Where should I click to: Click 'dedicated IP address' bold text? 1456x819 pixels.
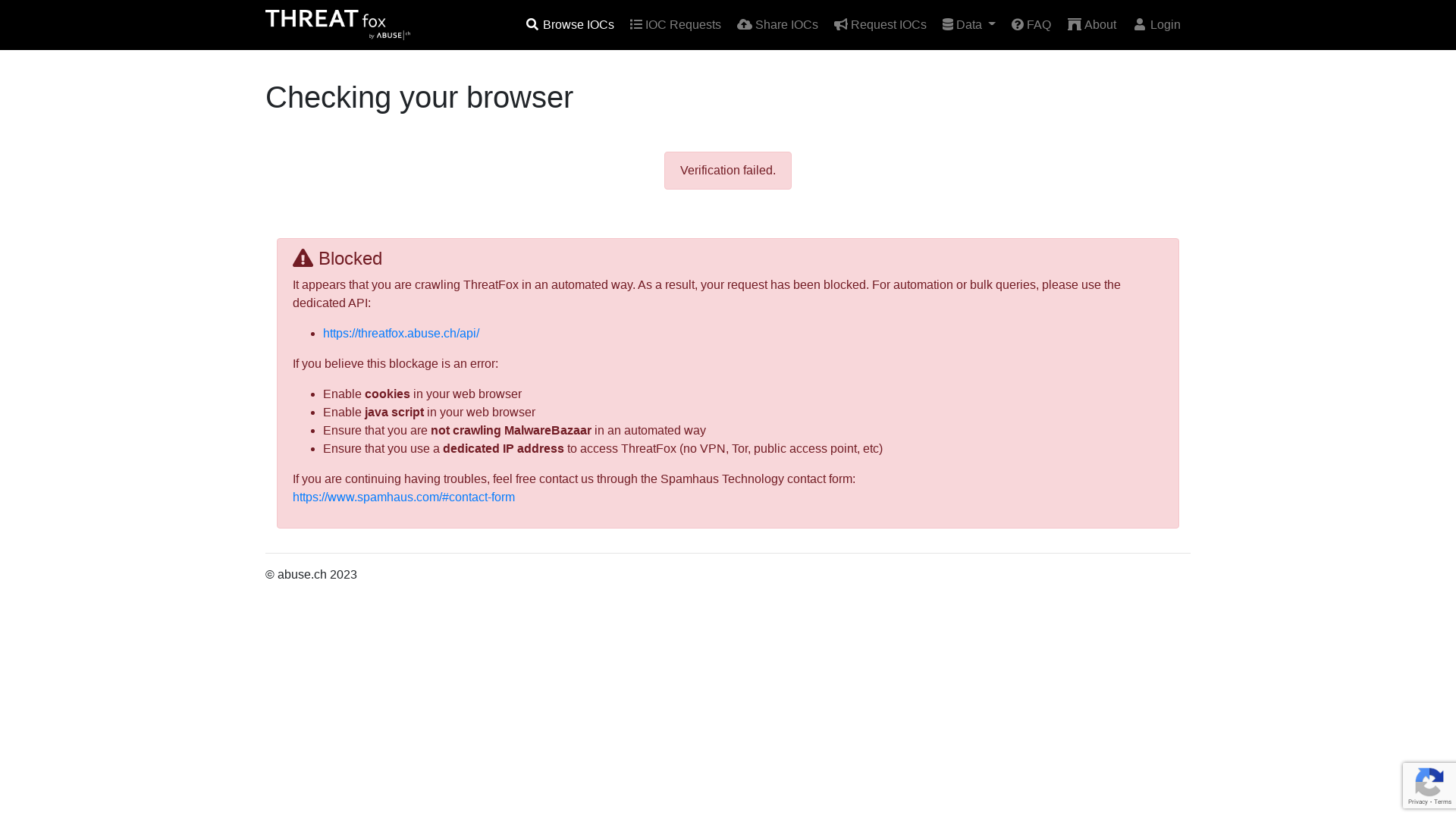pyautogui.click(x=504, y=449)
